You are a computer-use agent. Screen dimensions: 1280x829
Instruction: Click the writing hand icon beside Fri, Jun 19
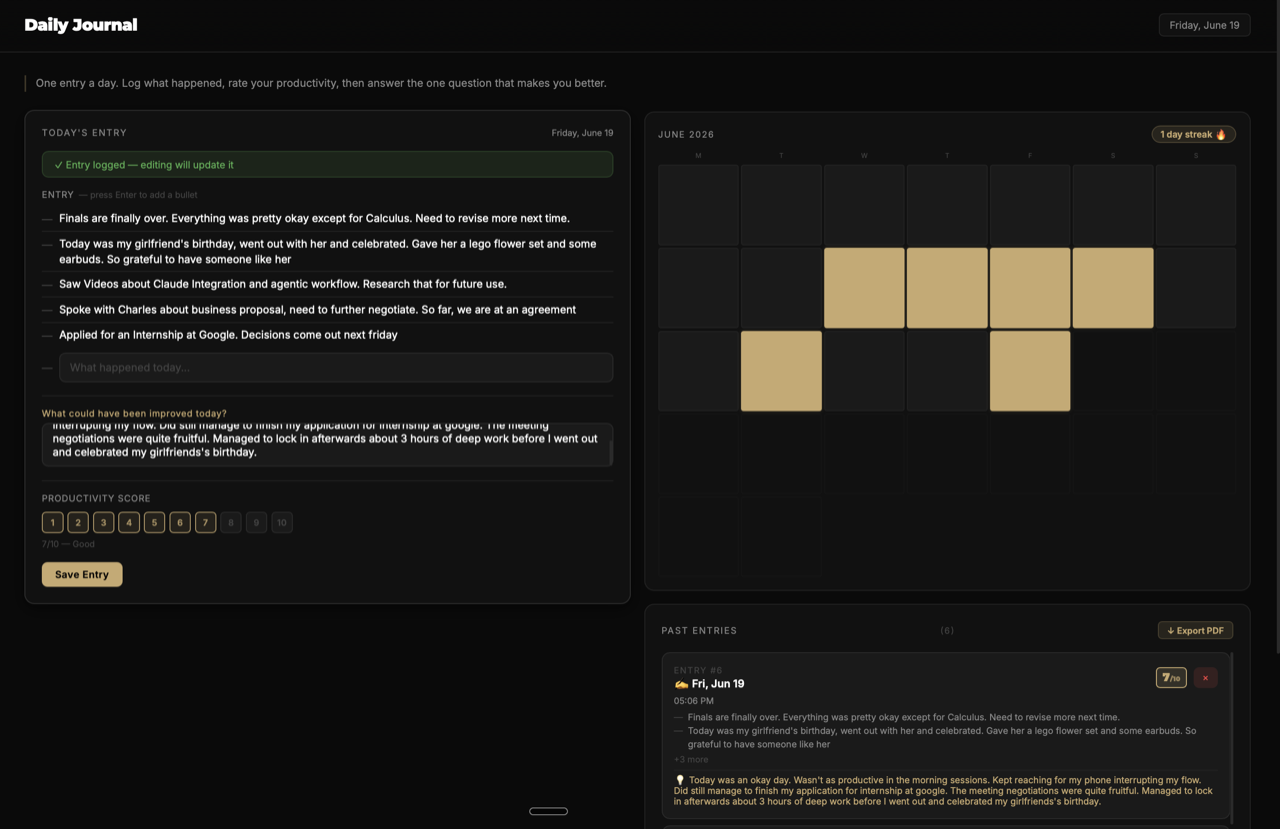point(681,684)
